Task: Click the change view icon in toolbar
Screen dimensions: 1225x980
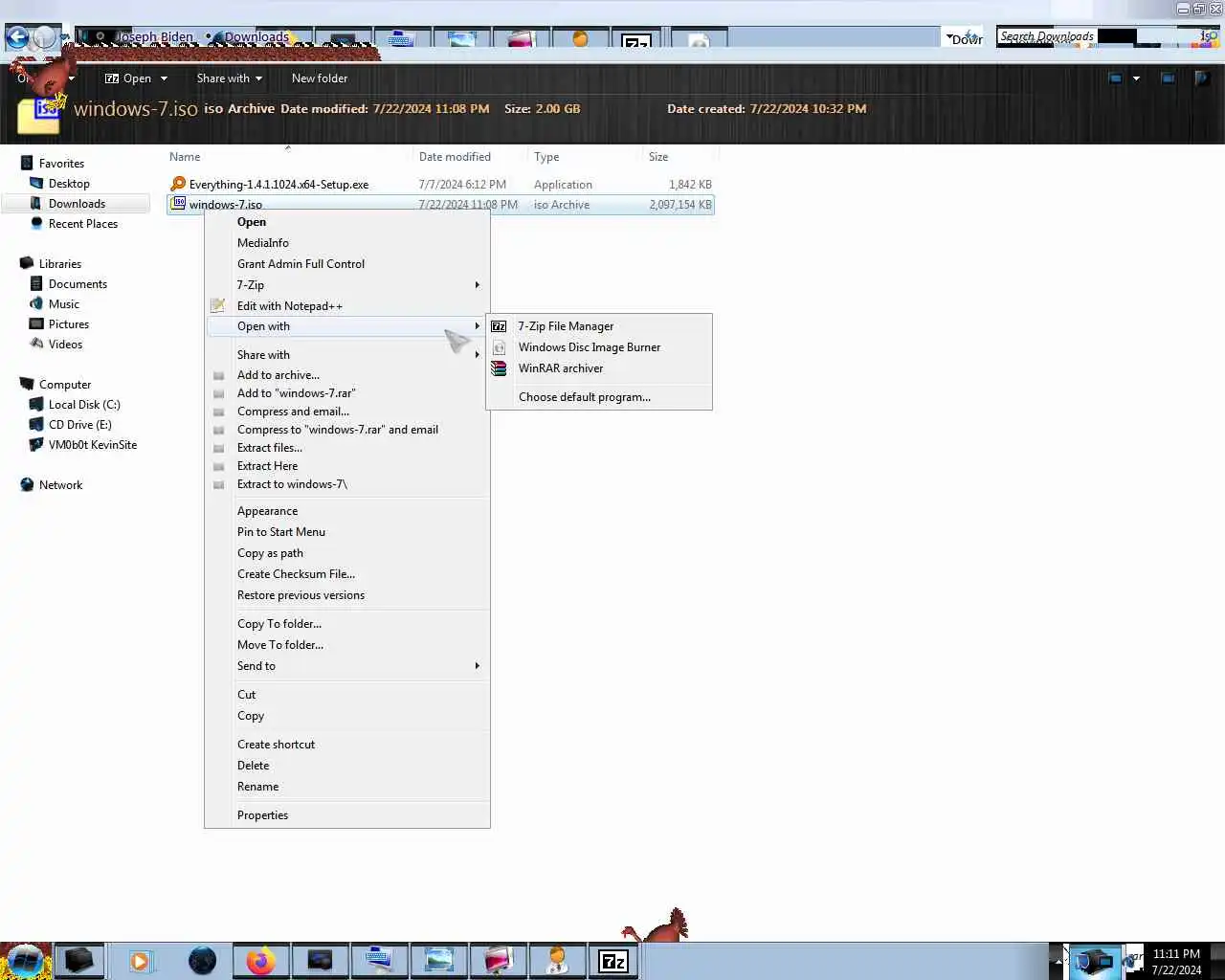Action: [x=1115, y=78]
